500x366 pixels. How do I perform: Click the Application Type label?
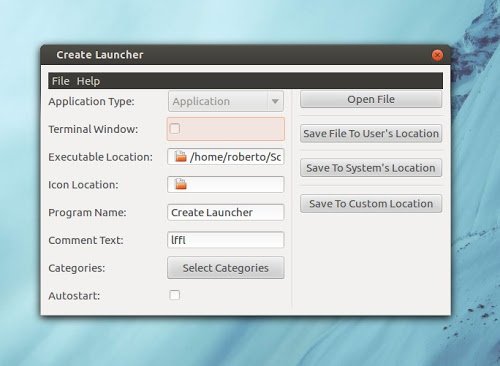[91, 101]
